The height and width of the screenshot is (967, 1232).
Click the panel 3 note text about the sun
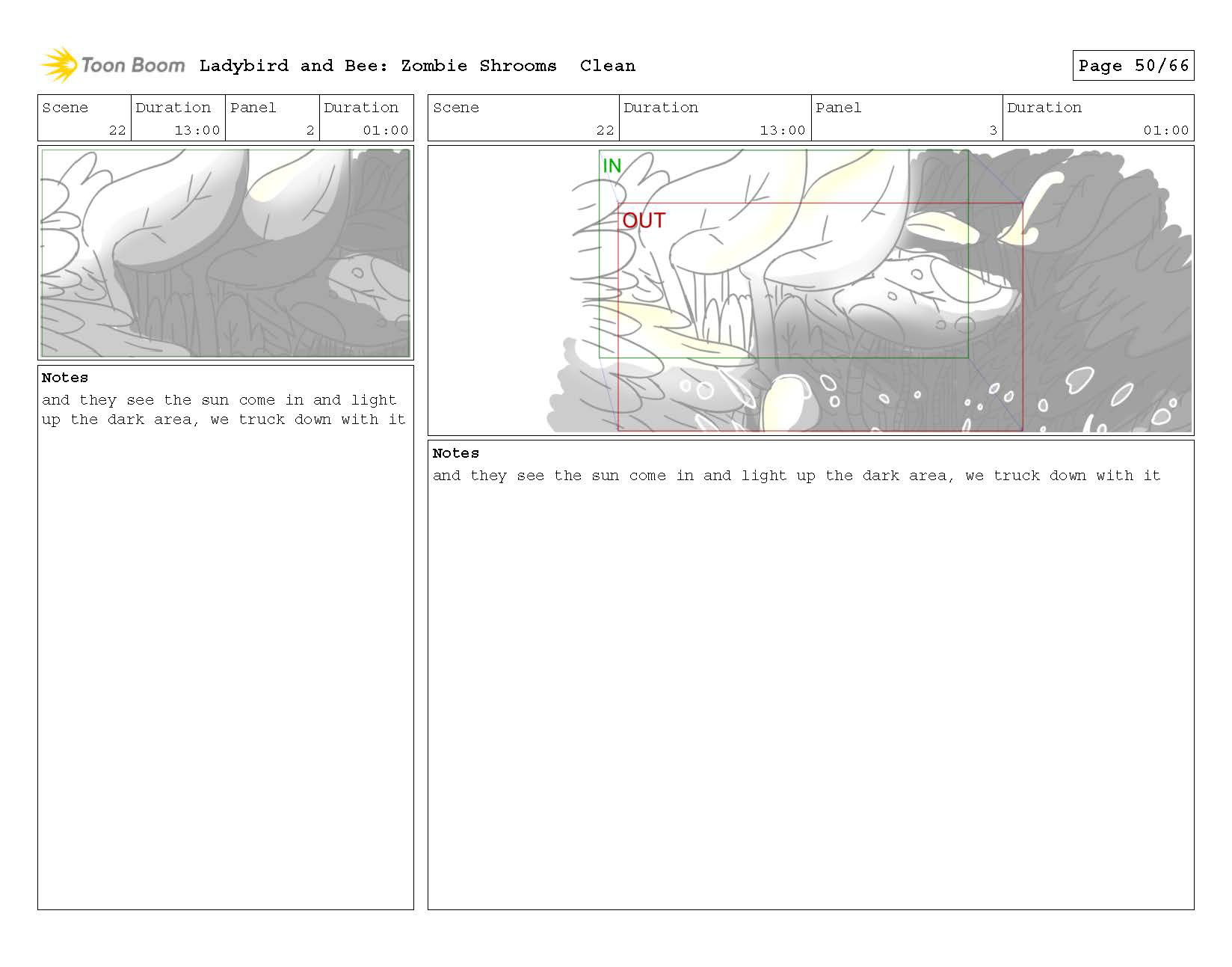pyautogui.click(x=797, y=476)
